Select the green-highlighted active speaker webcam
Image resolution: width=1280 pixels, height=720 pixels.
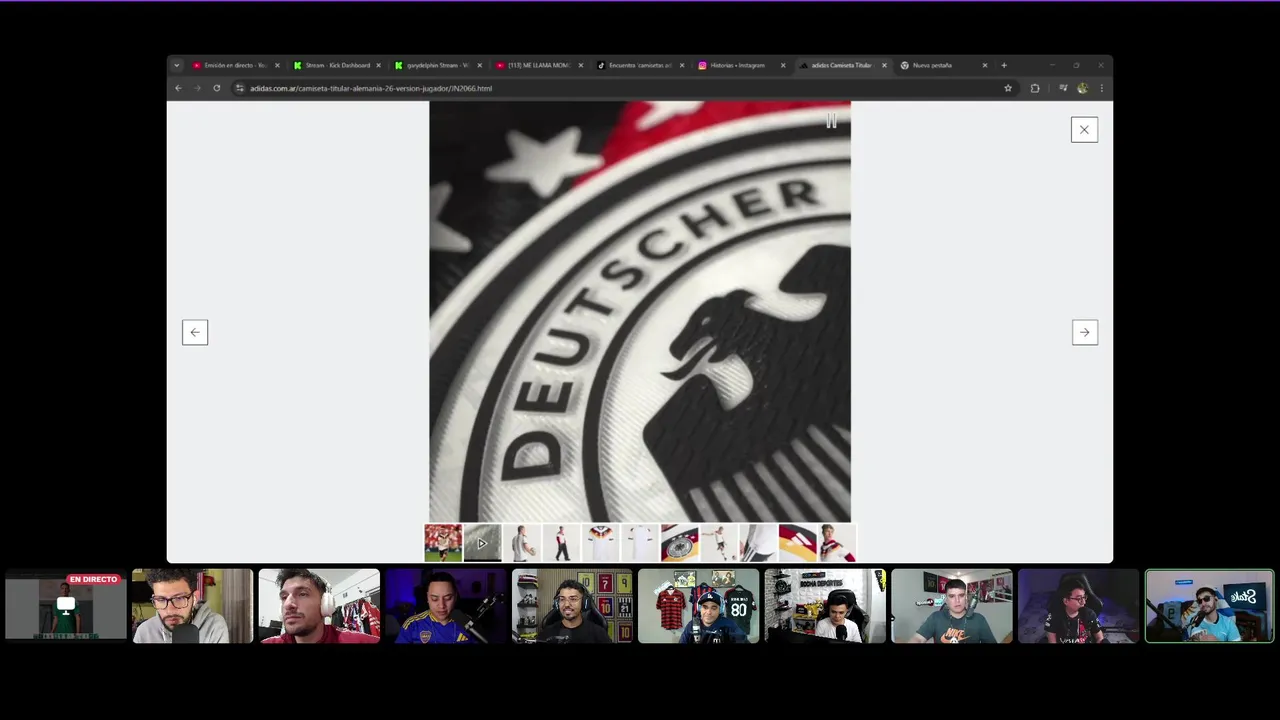pos(1209,606)
